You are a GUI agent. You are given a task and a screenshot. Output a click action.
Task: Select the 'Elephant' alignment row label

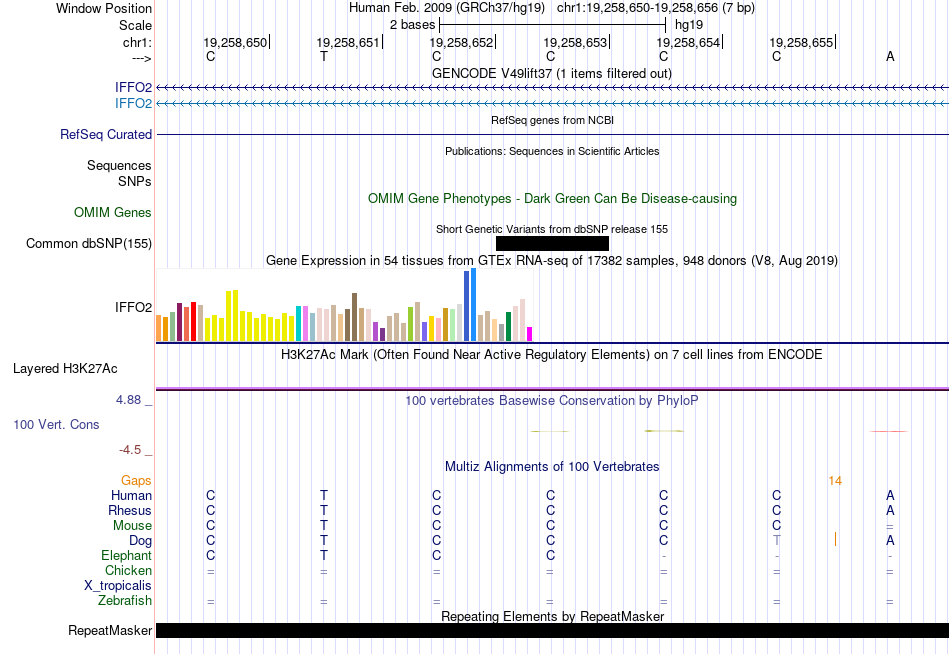126,556
